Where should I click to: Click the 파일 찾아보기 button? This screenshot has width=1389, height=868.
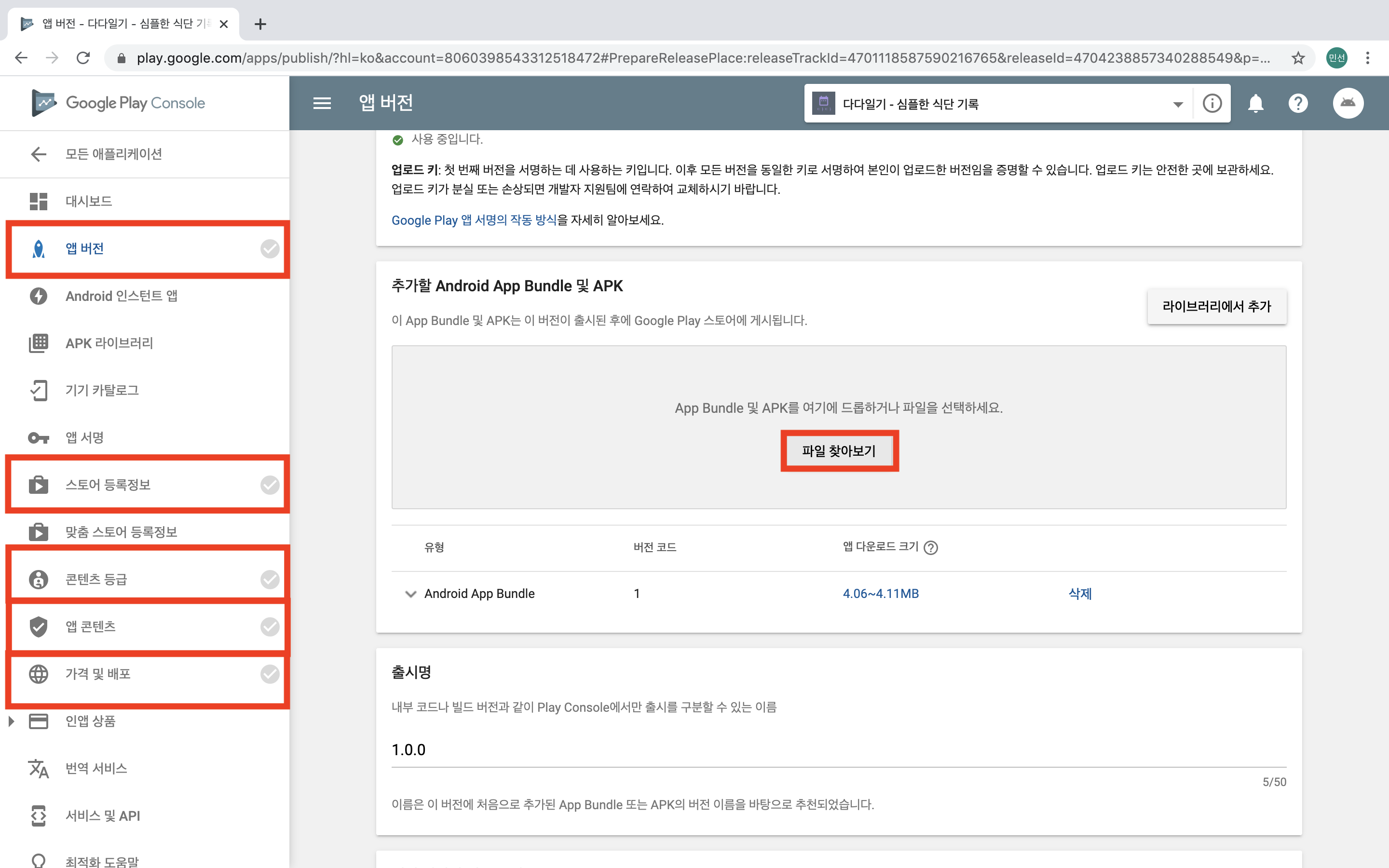(x=839, y=451)
